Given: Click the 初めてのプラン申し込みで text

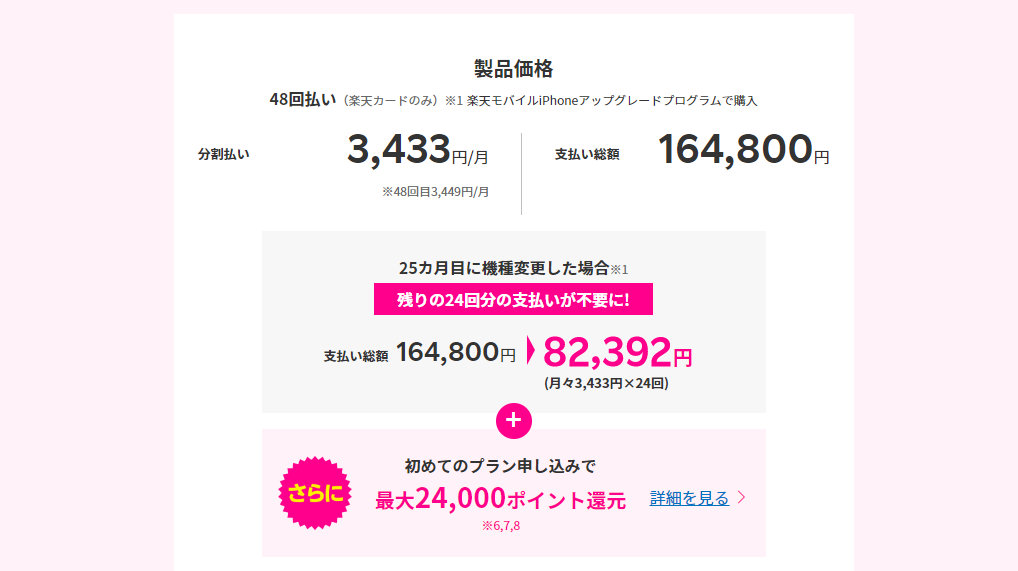Looking at the screenshot, I should (x=500, y=466).
